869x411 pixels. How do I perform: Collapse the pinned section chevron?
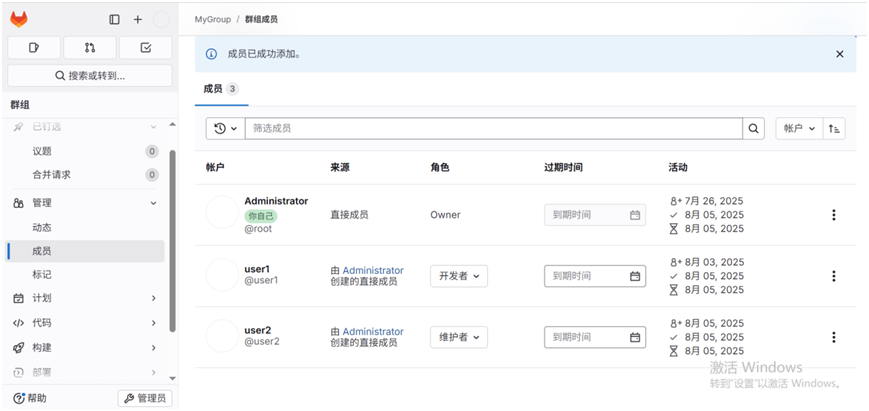(x=154, y=127)
